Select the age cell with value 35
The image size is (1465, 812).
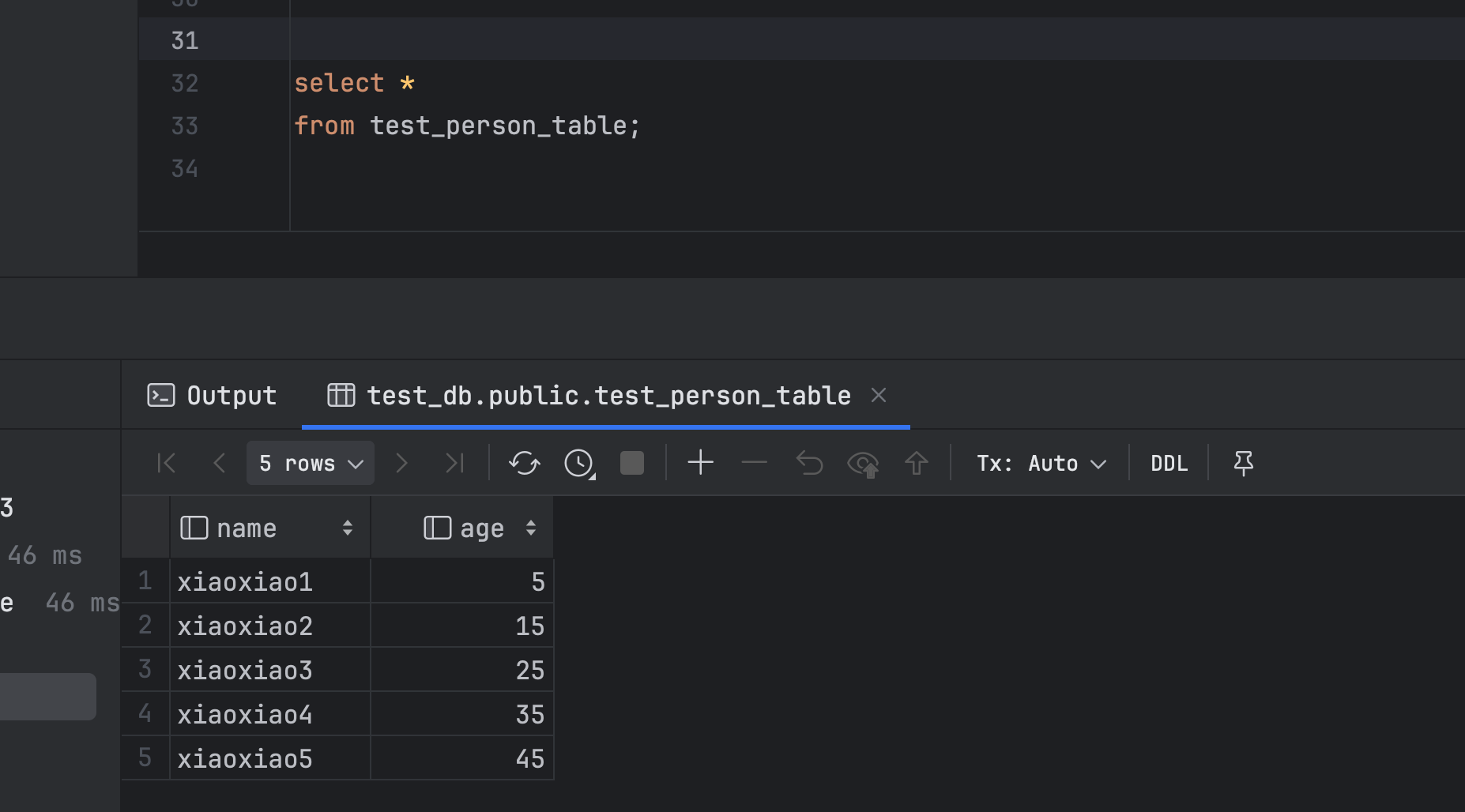point(462,714)
